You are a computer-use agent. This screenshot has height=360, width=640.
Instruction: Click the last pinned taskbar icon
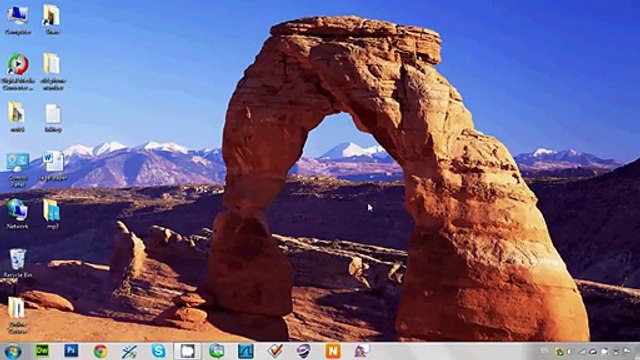[x=362, y=351]
